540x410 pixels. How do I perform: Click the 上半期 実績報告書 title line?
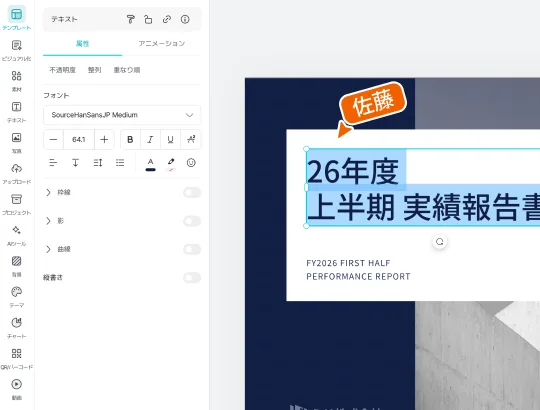[x=423, y=207]
